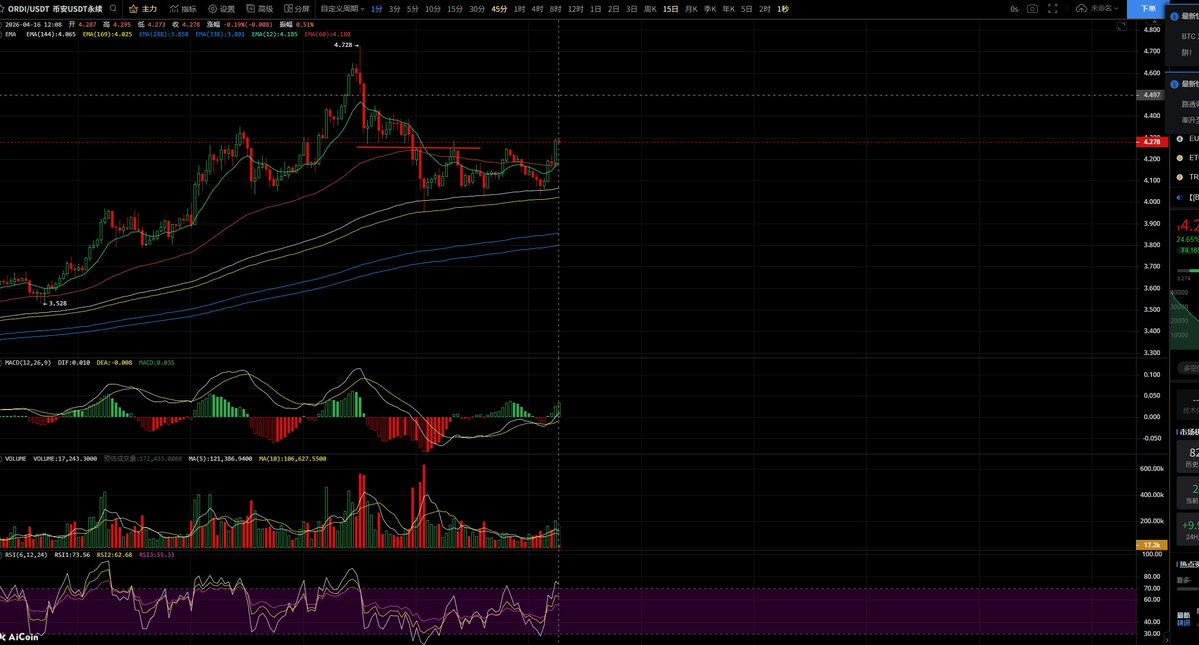Select the EMA(144) legend value
This screenshot has width=1199, height=645.
pos(51,34)
